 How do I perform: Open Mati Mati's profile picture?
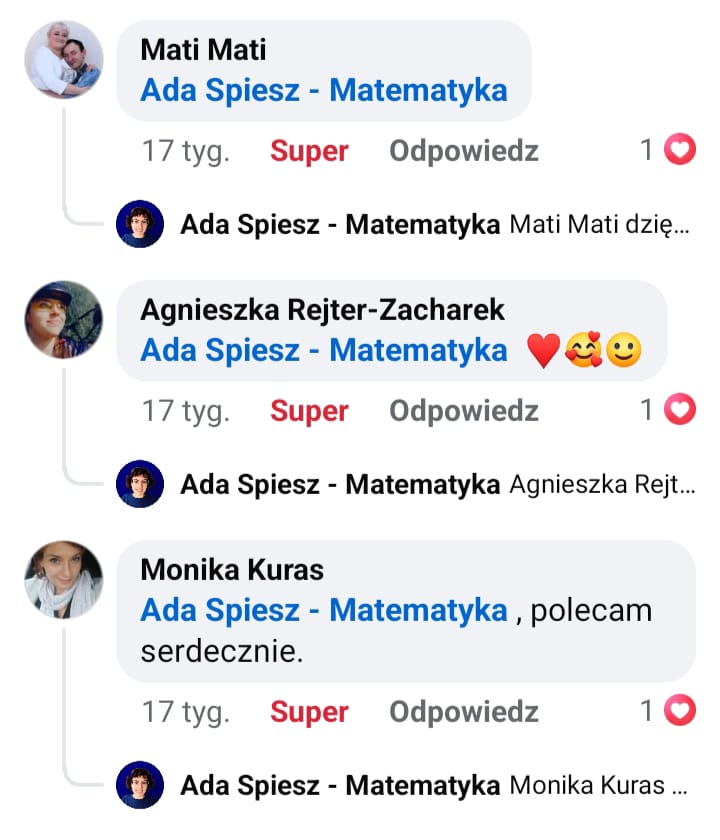pos(64,59)
